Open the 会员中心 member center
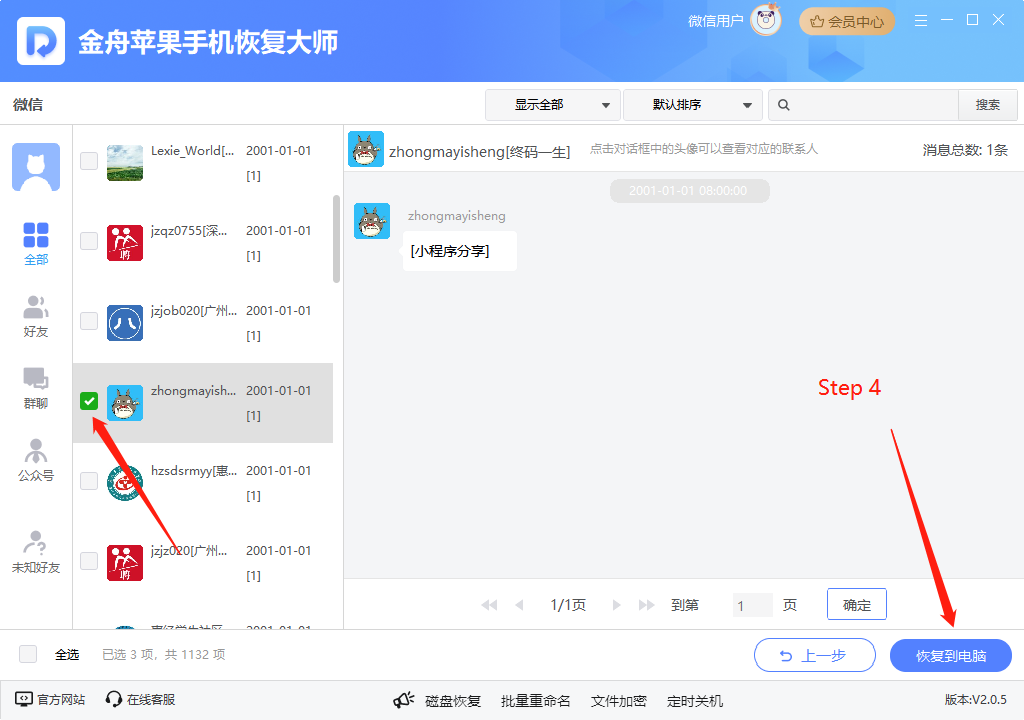The width and height of the screenshot is (1024, 720). pos(847,22)
